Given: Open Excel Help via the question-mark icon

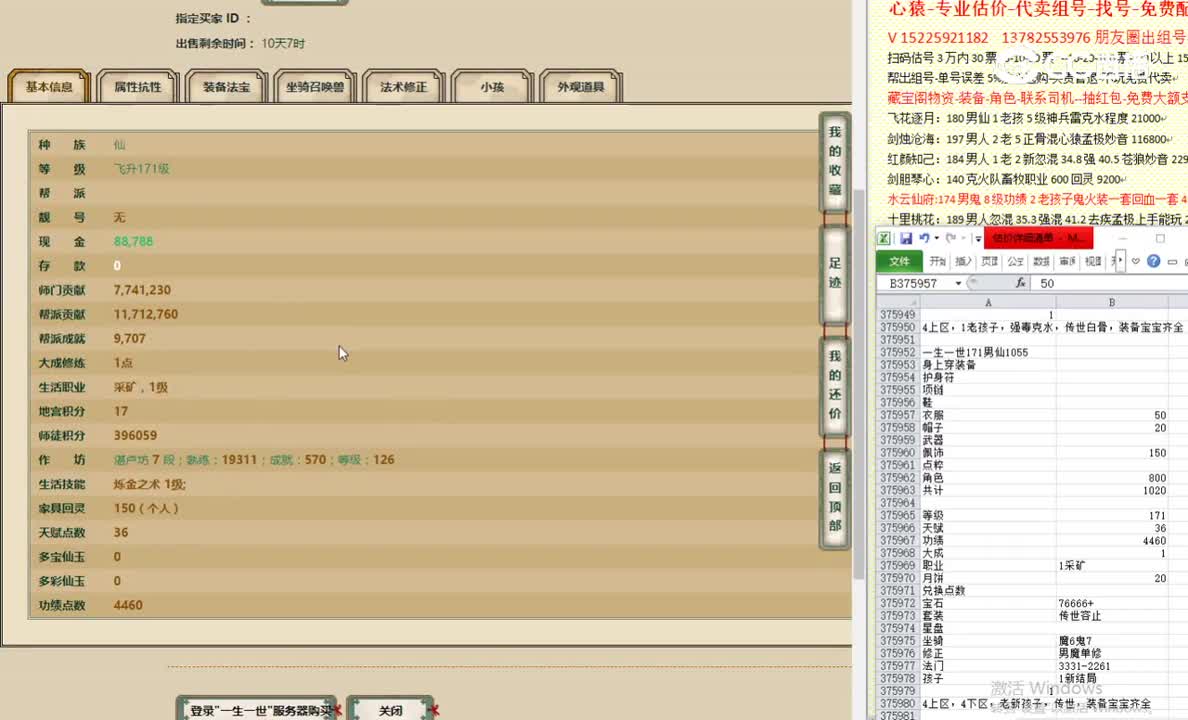Looking at the screenshot, I should click(1153, 261).
